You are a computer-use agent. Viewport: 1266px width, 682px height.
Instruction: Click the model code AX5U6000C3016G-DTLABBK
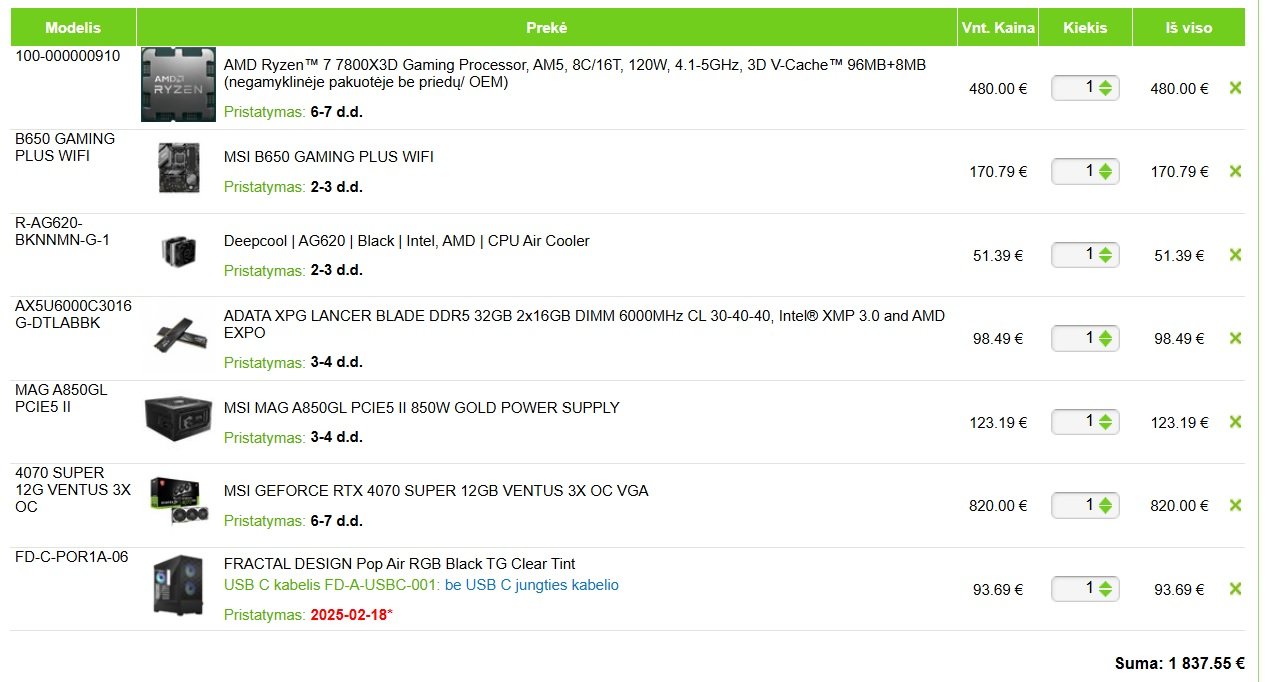click(x=73, y=314)
